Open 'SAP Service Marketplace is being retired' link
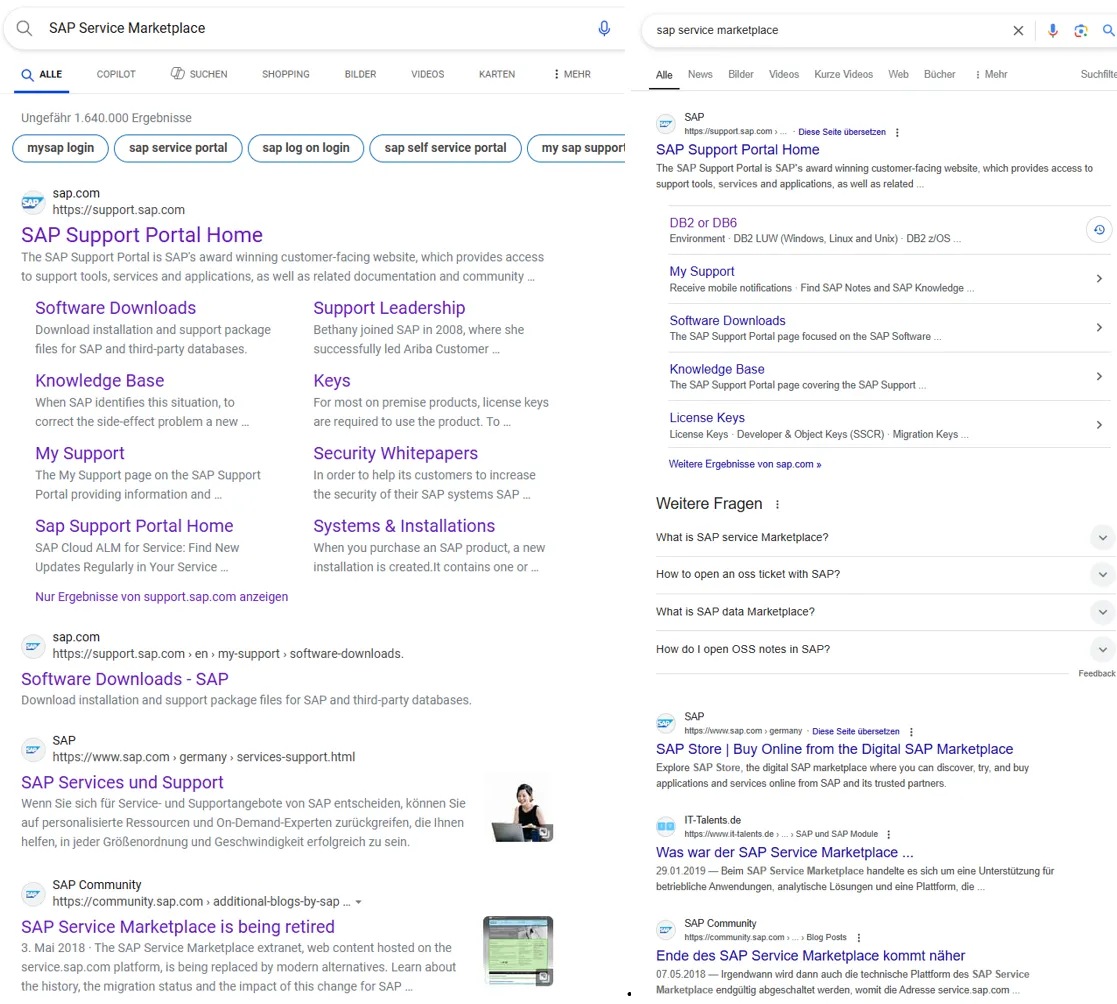The height and width of the screenshot is (1004, 1117). [x=178, y=927]
